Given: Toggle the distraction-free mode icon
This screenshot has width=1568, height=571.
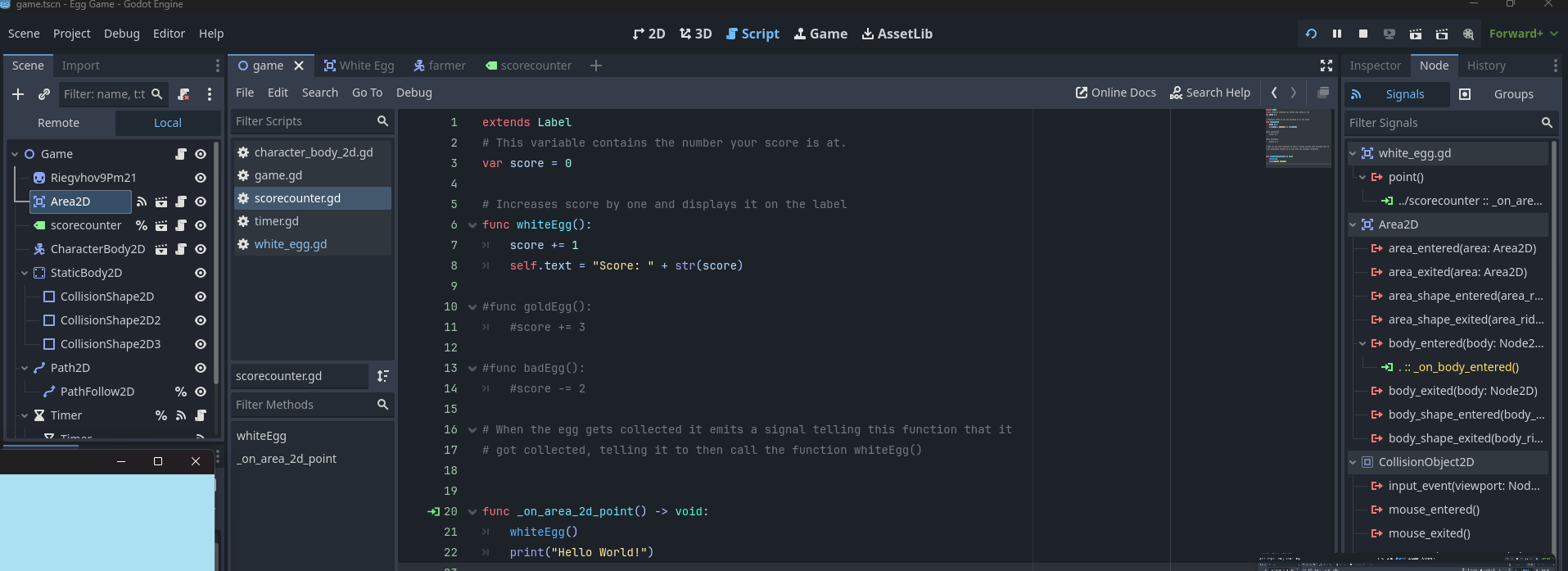Looking at the screenshot, I should [1326, 66].
